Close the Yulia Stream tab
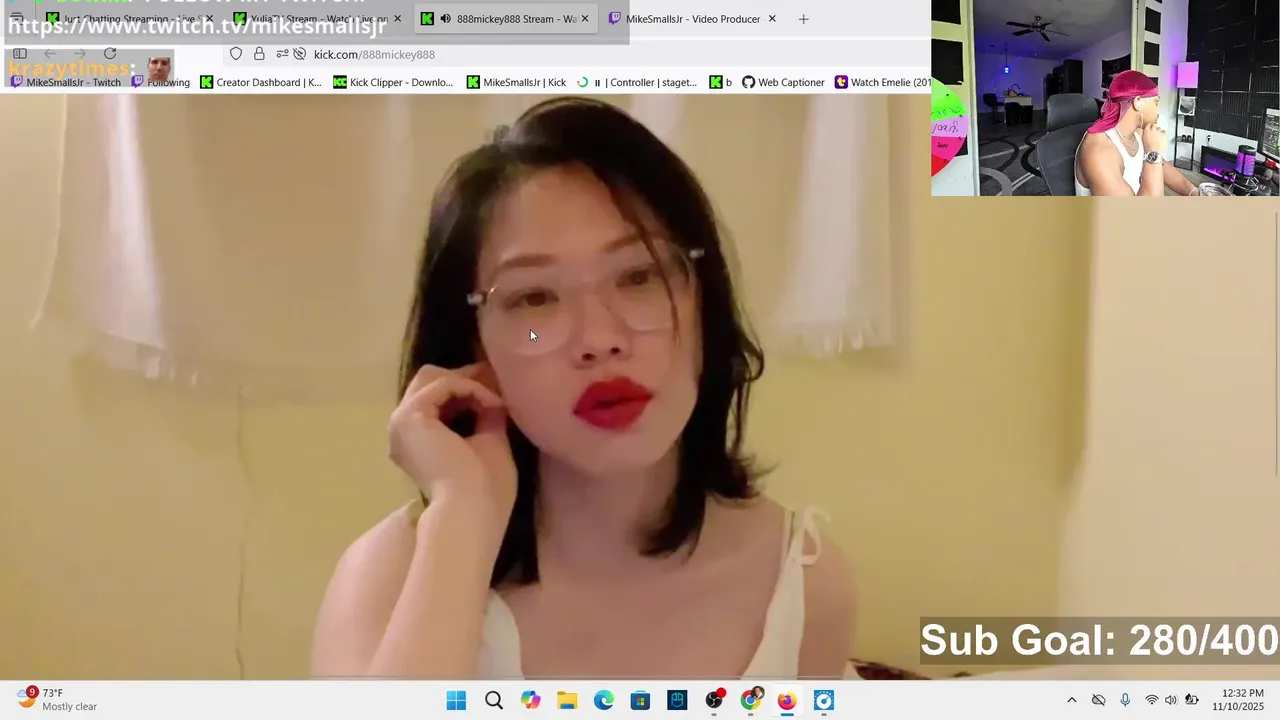1280x720 pixels. point(397,19)
